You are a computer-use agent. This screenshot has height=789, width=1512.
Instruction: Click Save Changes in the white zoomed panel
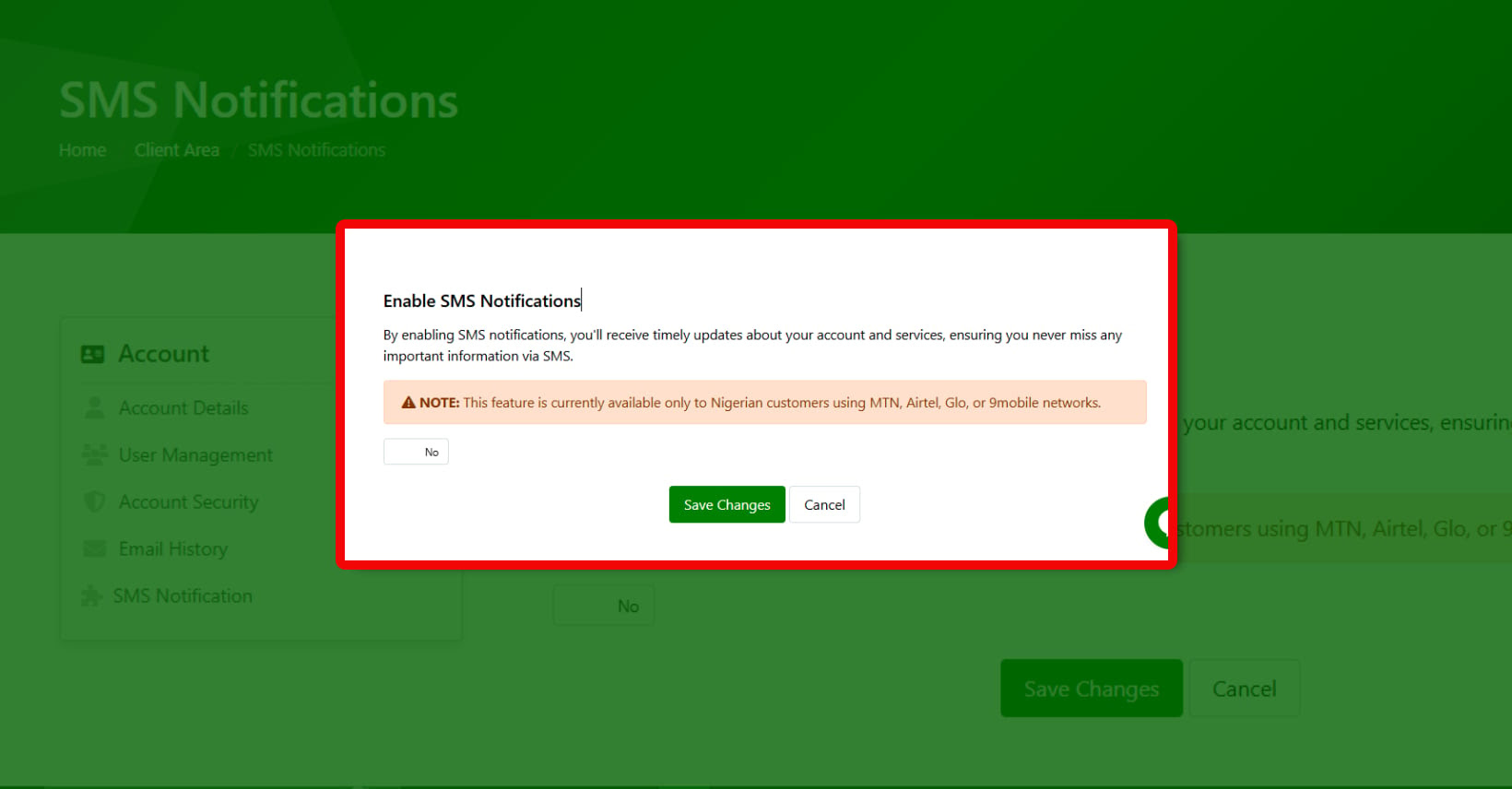[727, 504]
